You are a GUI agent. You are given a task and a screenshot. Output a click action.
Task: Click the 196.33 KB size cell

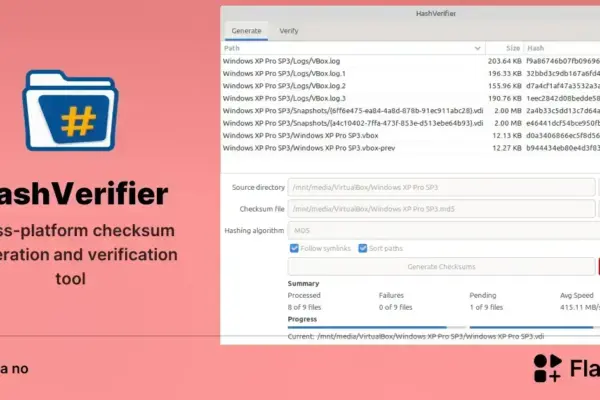(x=504, y=73)
